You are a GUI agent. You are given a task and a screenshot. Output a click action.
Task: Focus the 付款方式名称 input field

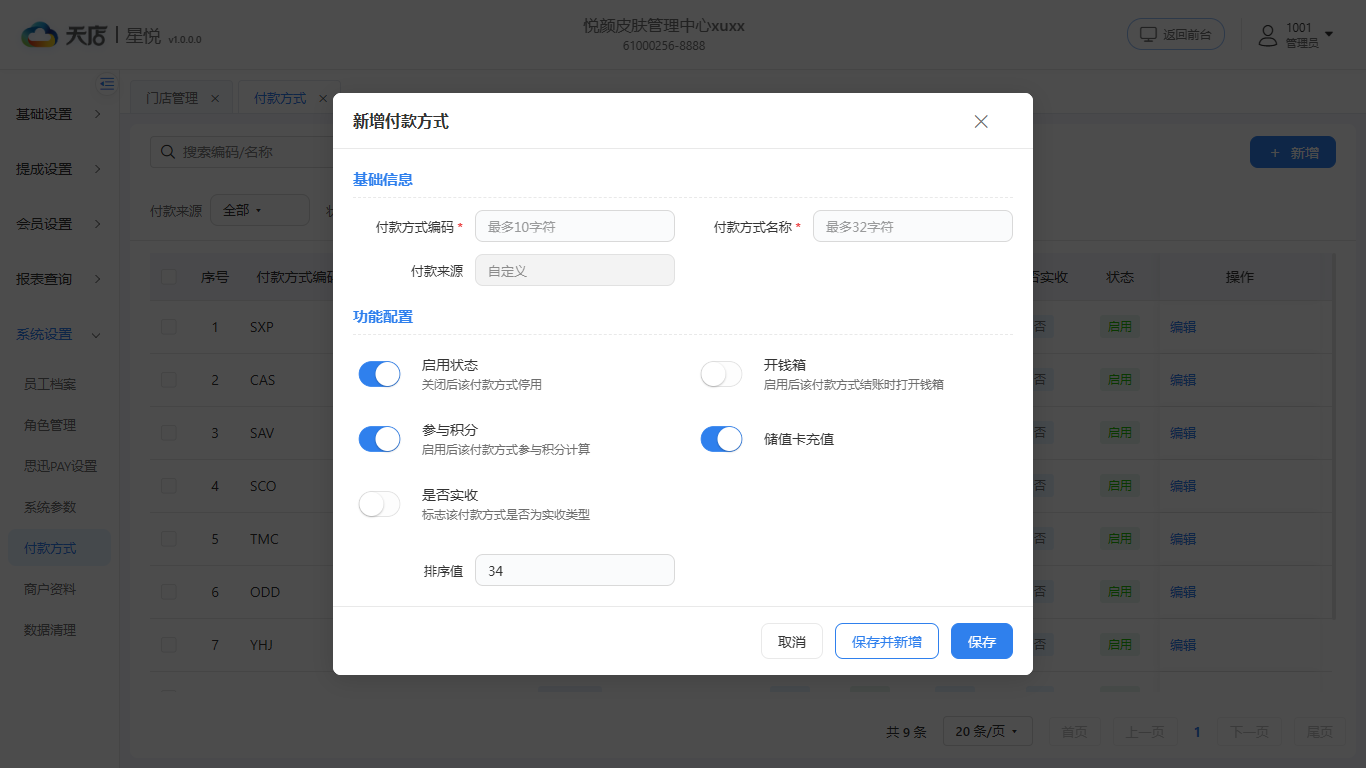(913, 226)
